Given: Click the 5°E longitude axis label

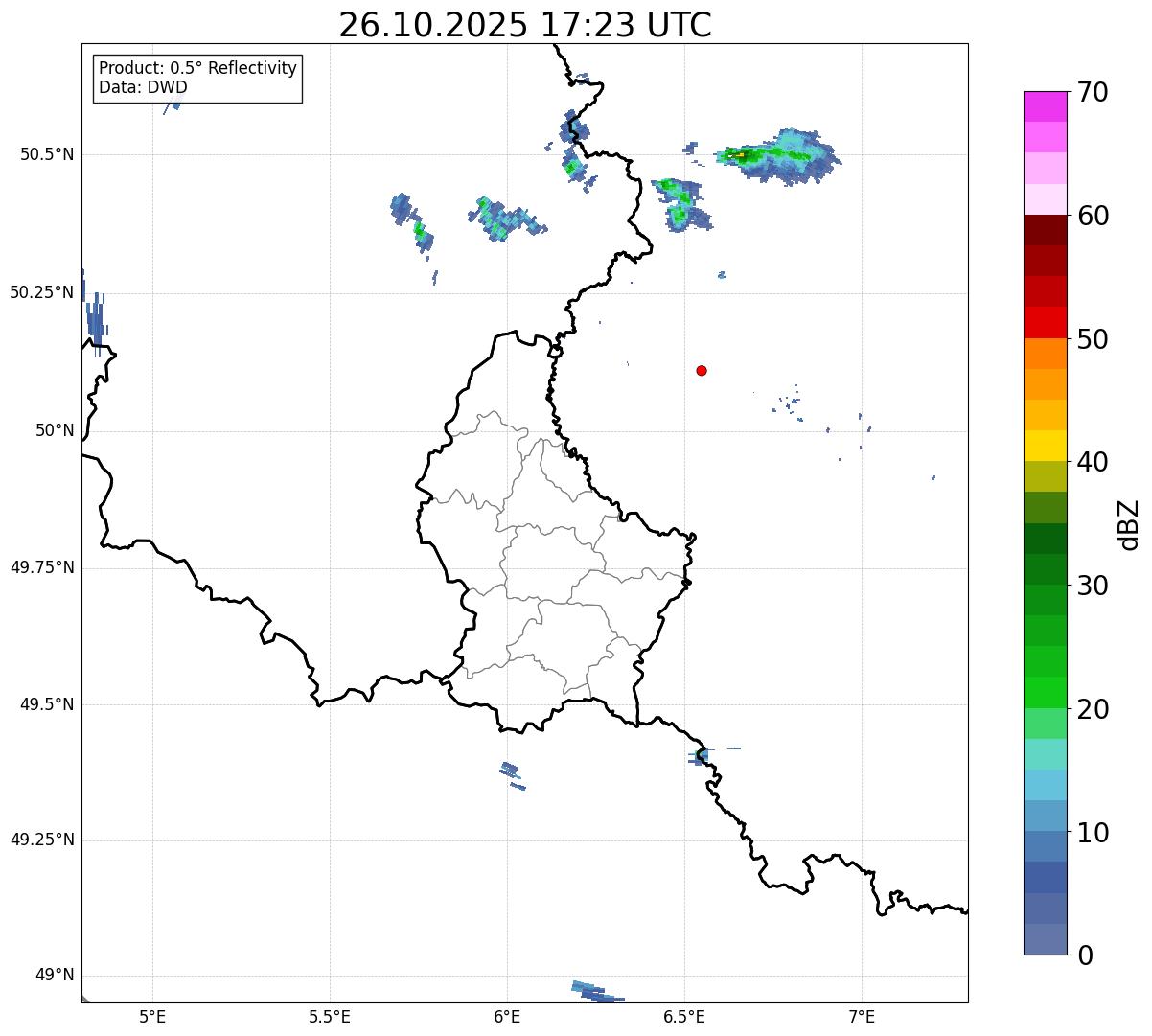Looking at the screenshot, I should [x=152, y=1016].
